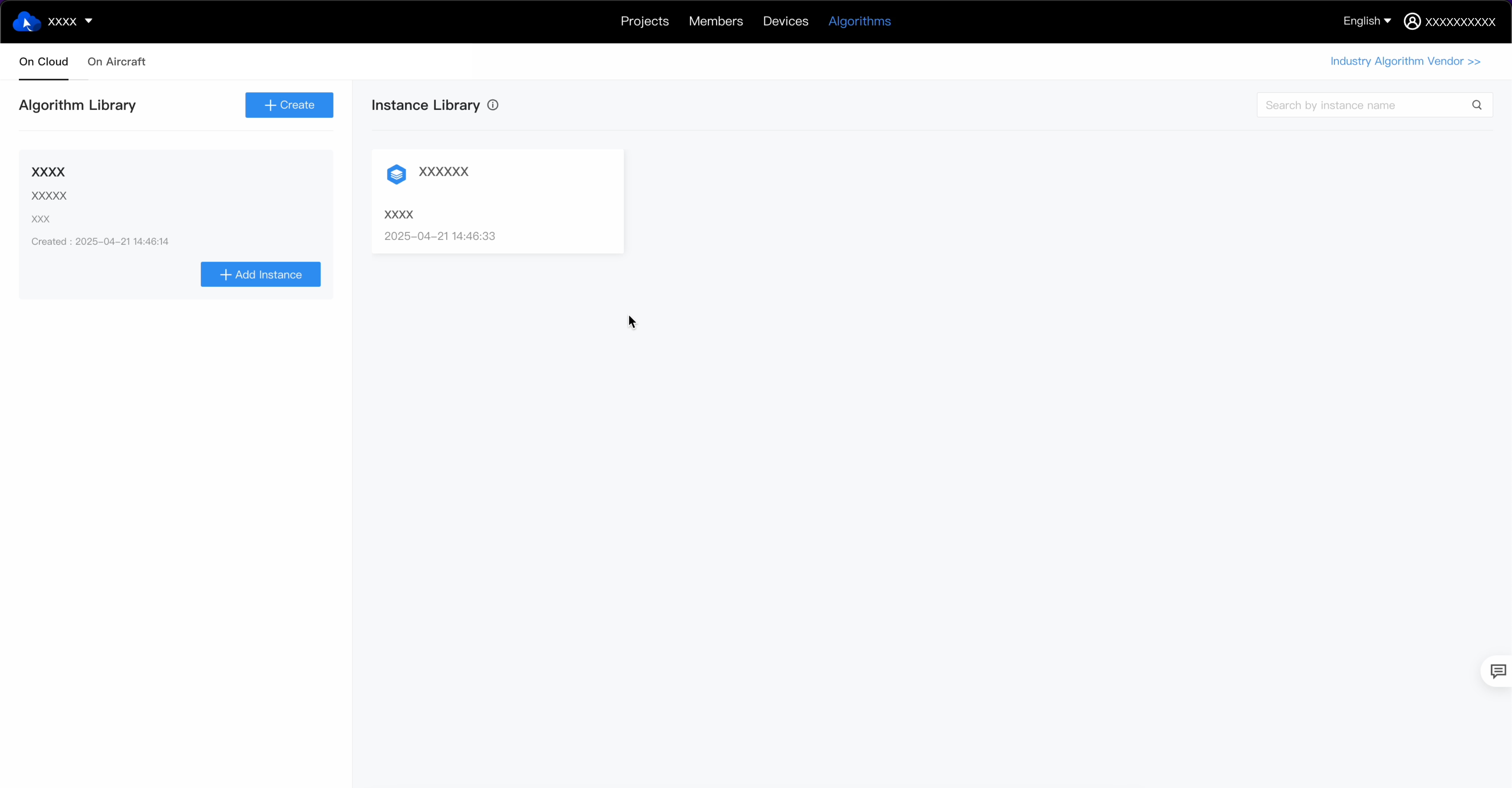Select the On Cloud tab
Screen dimensions: 1512x788
click(x=43, y=61)
